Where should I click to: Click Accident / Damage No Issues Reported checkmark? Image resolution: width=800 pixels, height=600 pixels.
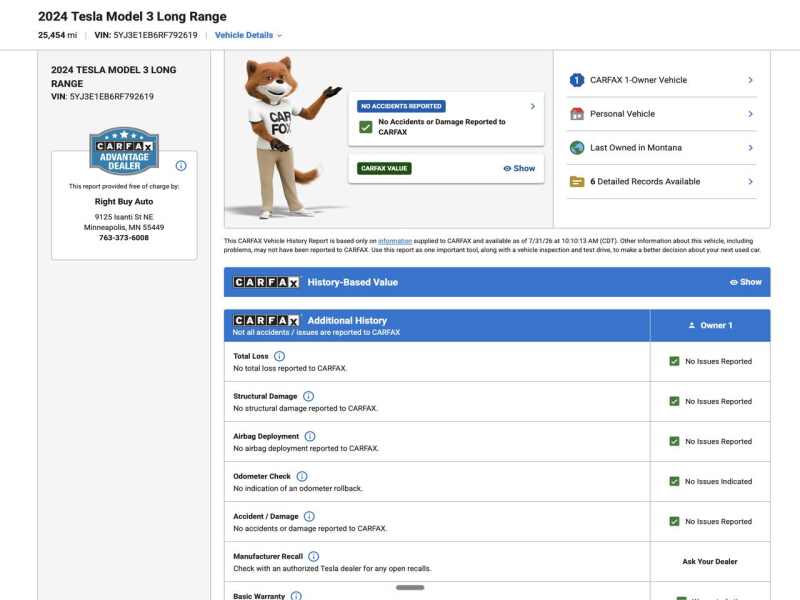[674, 521]
